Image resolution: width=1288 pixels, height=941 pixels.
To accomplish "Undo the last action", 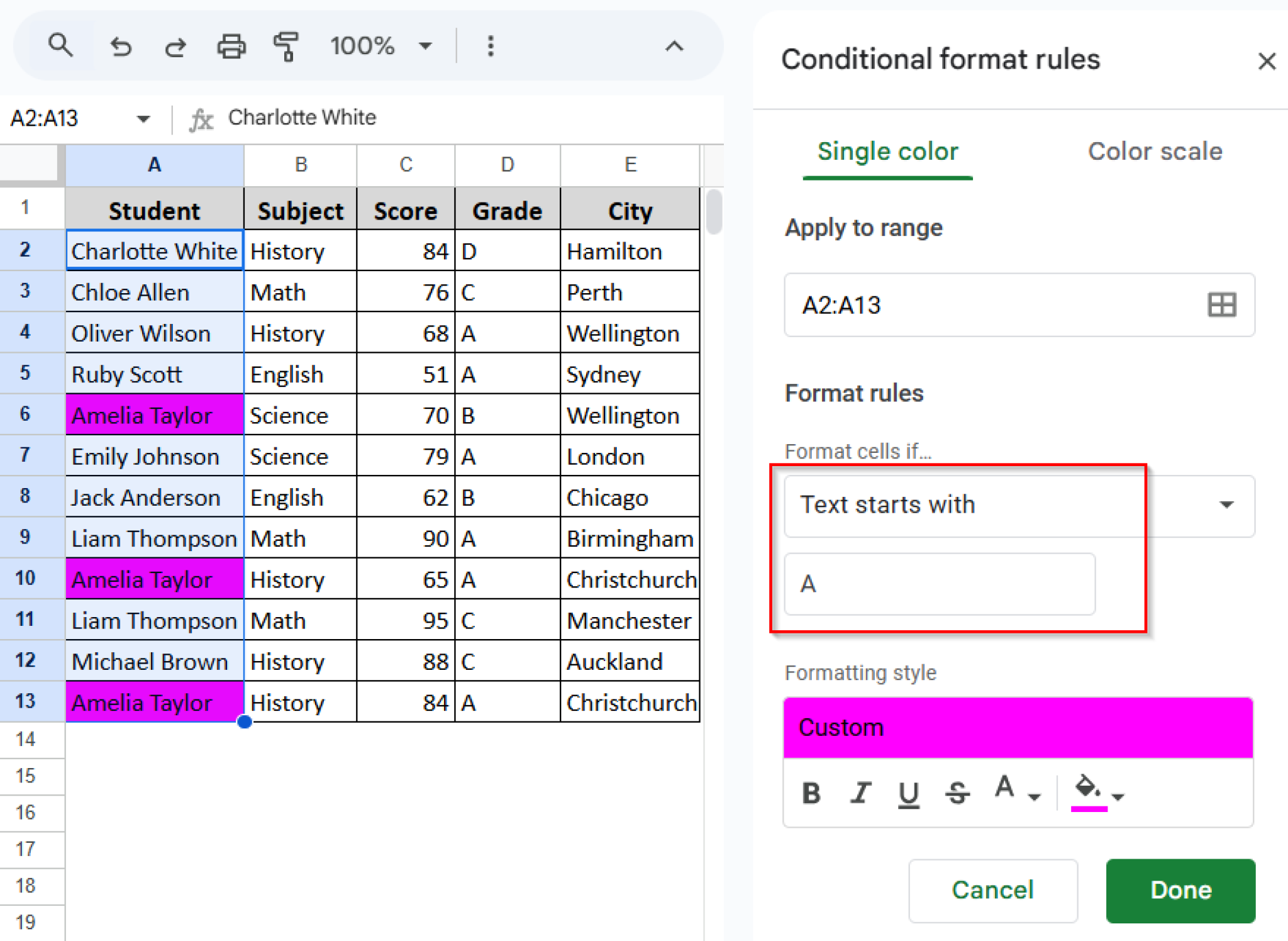I will [121, 46].
